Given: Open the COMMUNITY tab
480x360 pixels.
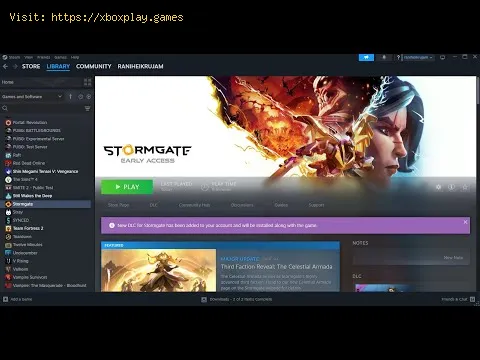Looking at the screenshot, I should (x=94, y=66).
